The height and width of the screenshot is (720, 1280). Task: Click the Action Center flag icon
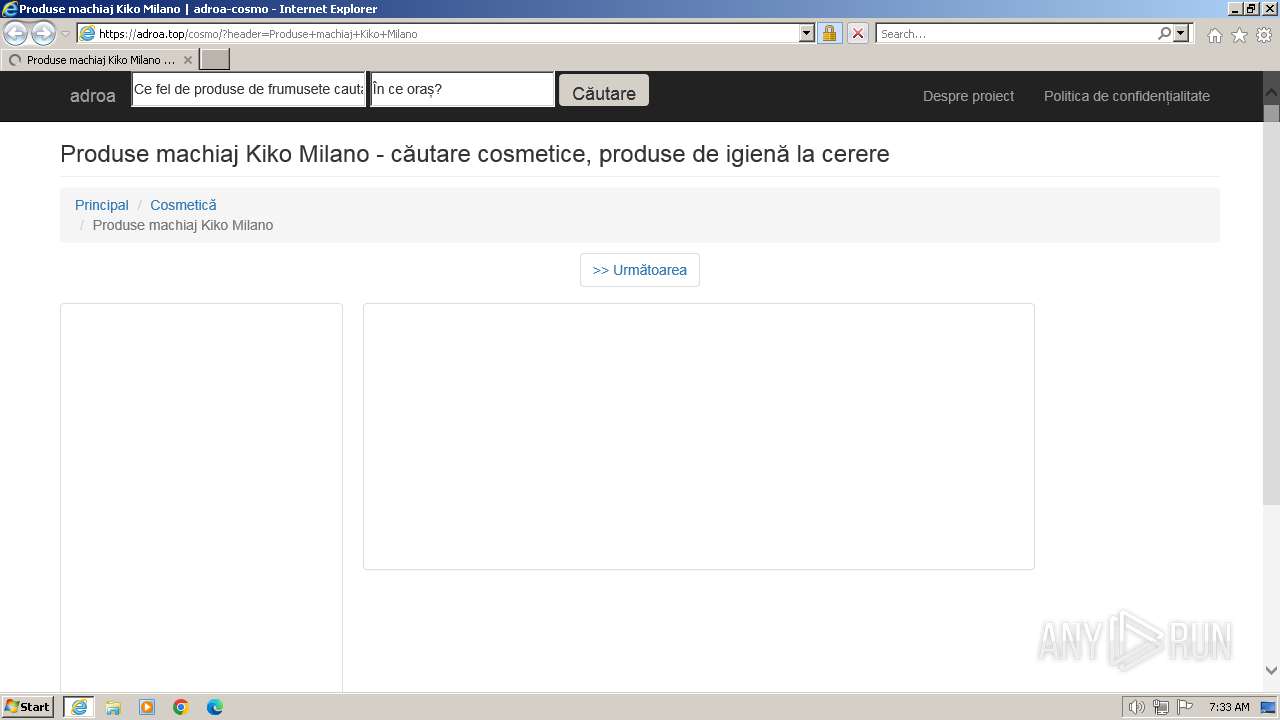click(x=1185, y=707)
